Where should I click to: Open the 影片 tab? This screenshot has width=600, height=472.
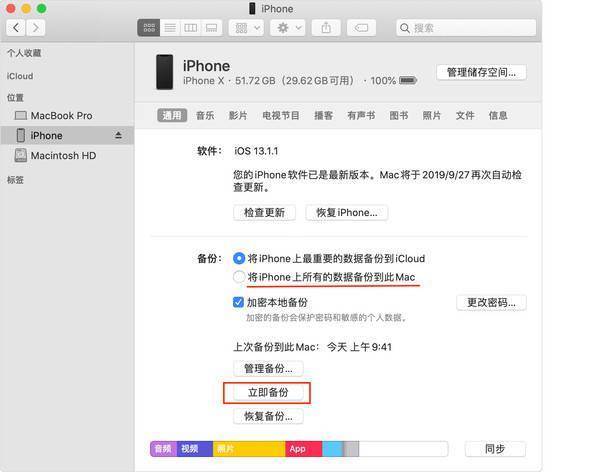click(x=238, y=116)
